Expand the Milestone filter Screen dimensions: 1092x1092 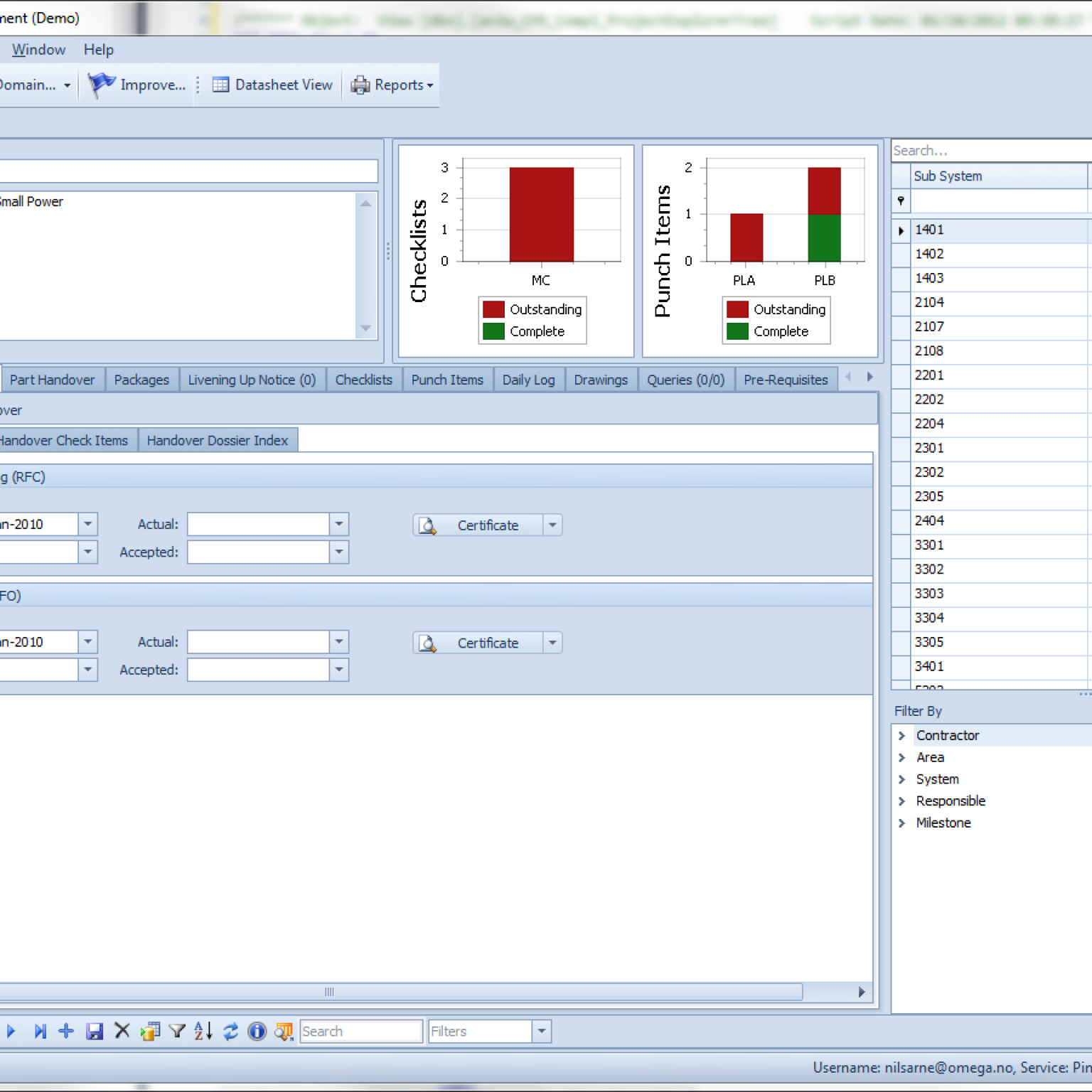[x=901, y=823]
